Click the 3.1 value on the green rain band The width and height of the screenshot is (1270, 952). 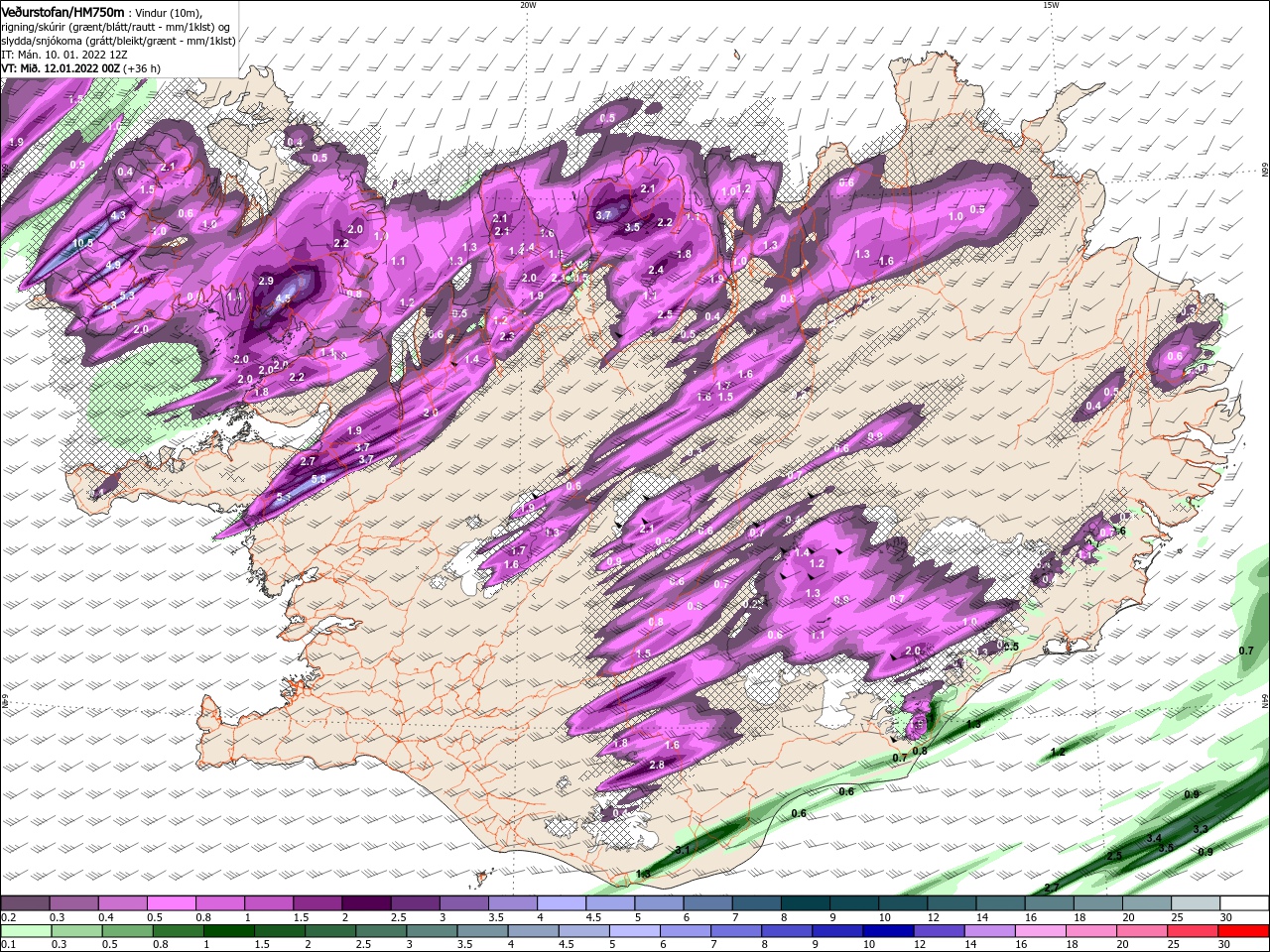tap(682, 851)
